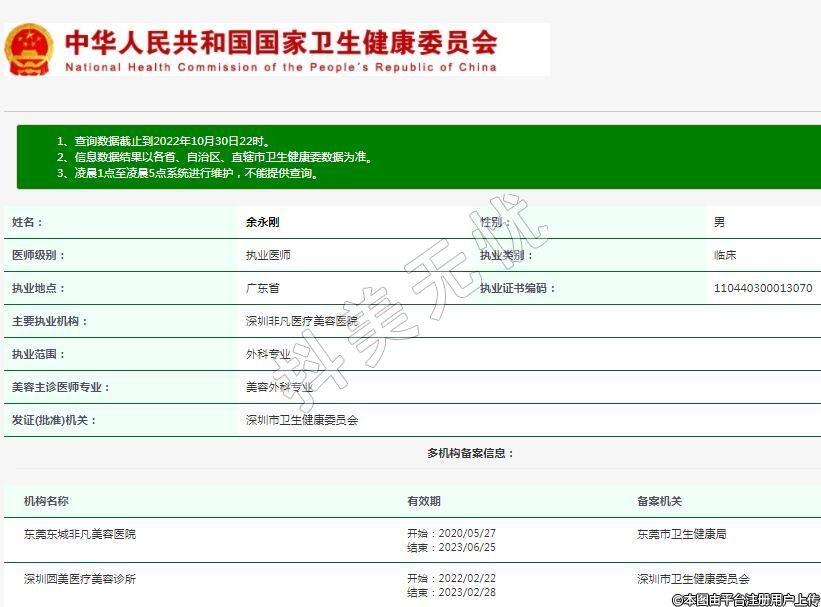Click the 主要执业机构 value 深圳非凡医疗美容医院
Screen dimensions: 821x607
[x=301, y=321]
